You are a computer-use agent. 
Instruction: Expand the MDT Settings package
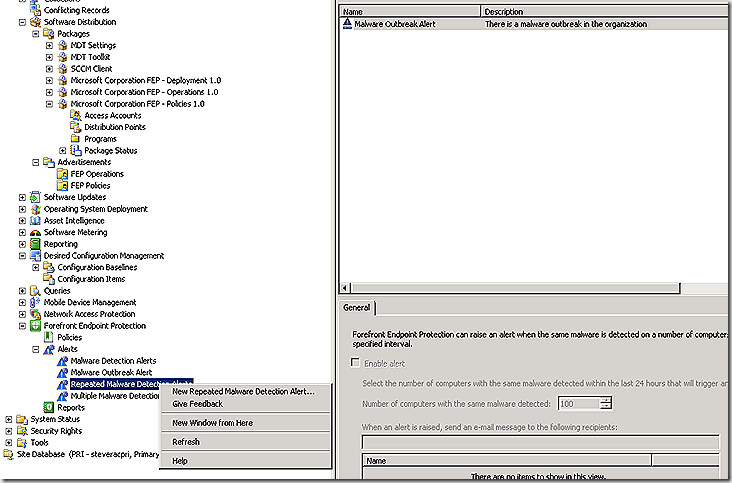pos(49,45)
